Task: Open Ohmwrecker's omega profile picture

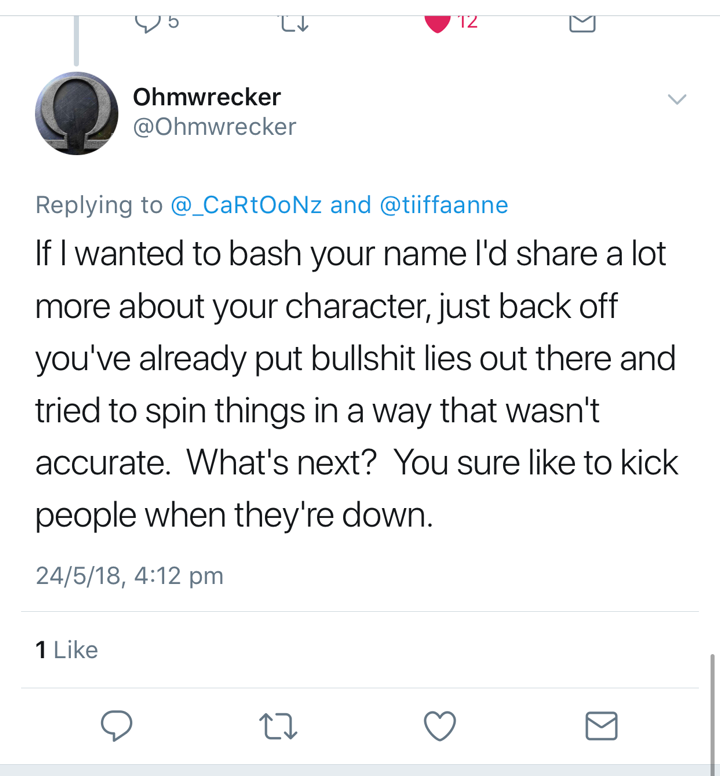Action: [77, 113]
